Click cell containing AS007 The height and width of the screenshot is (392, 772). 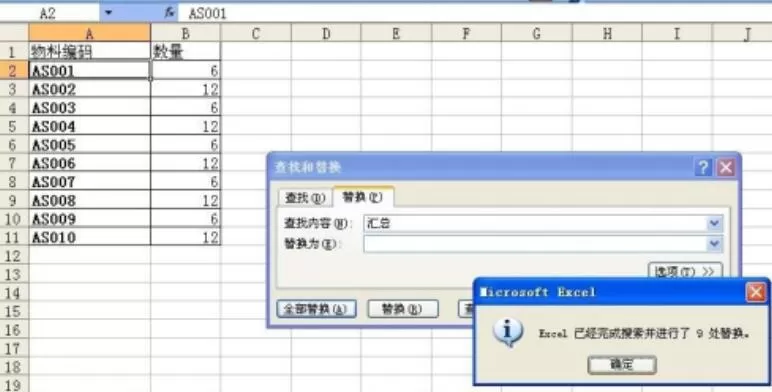pyautogui.click(x=89, y=182)
